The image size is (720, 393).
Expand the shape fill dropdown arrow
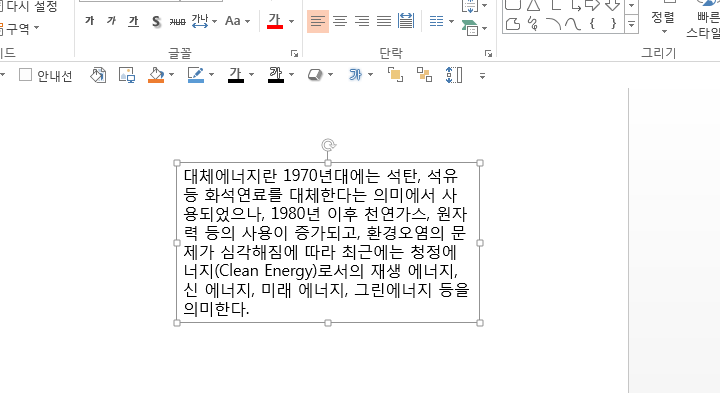point(172,74)
